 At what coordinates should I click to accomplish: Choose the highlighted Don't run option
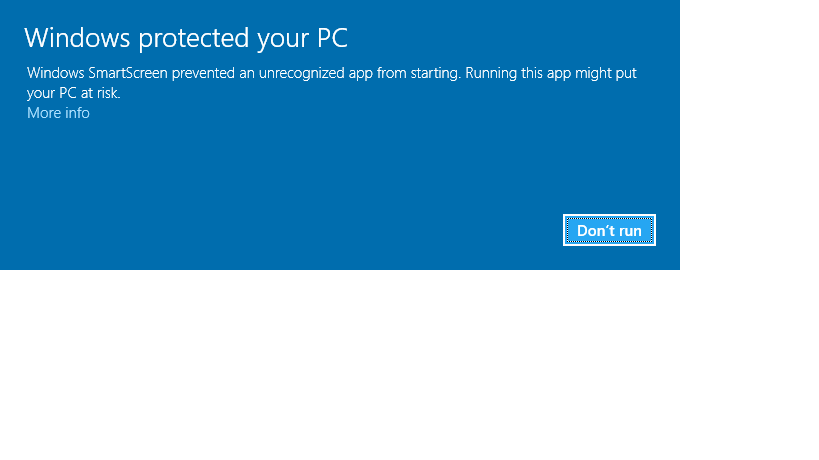(609, 231)
